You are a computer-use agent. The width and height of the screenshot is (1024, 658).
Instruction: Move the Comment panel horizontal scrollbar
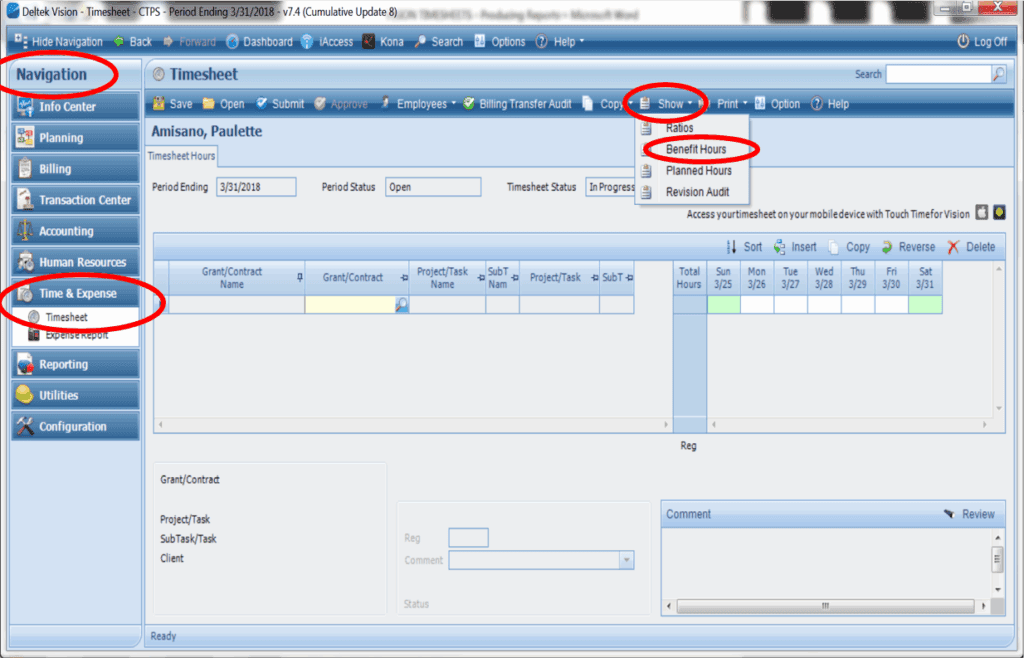[825, 606]
